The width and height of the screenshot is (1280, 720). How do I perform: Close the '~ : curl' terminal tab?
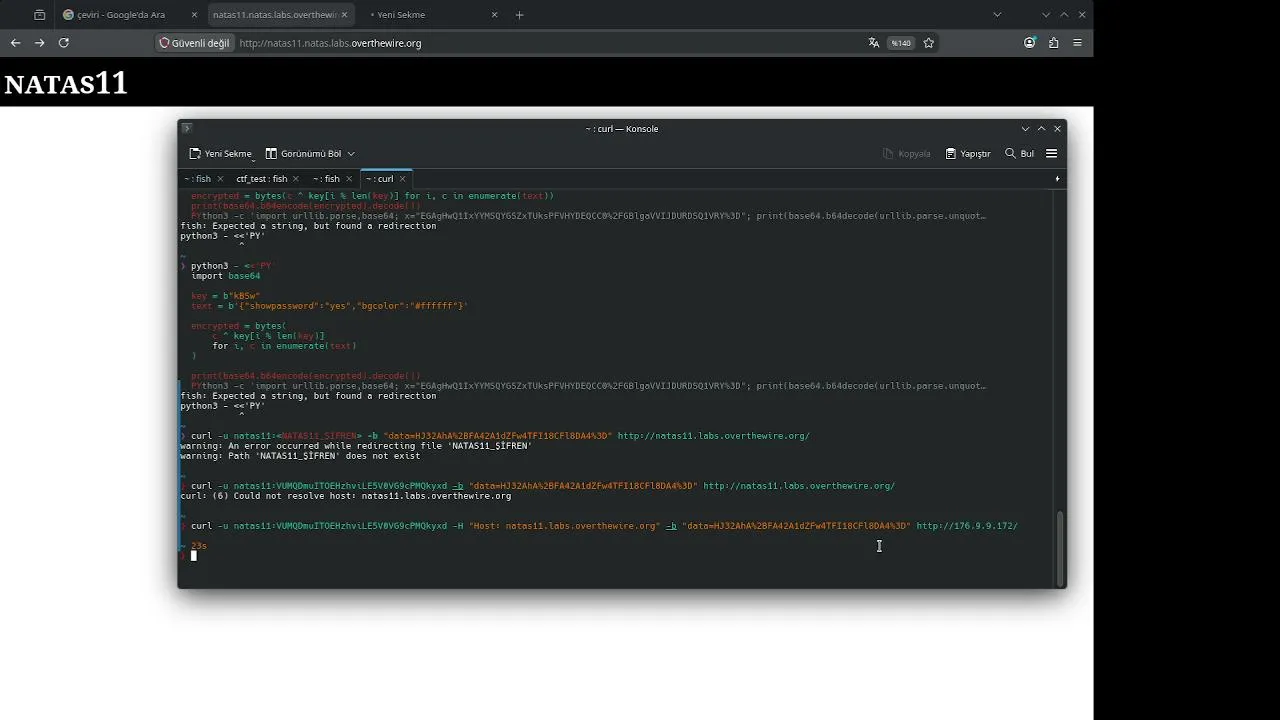click(x=403, y=179)
